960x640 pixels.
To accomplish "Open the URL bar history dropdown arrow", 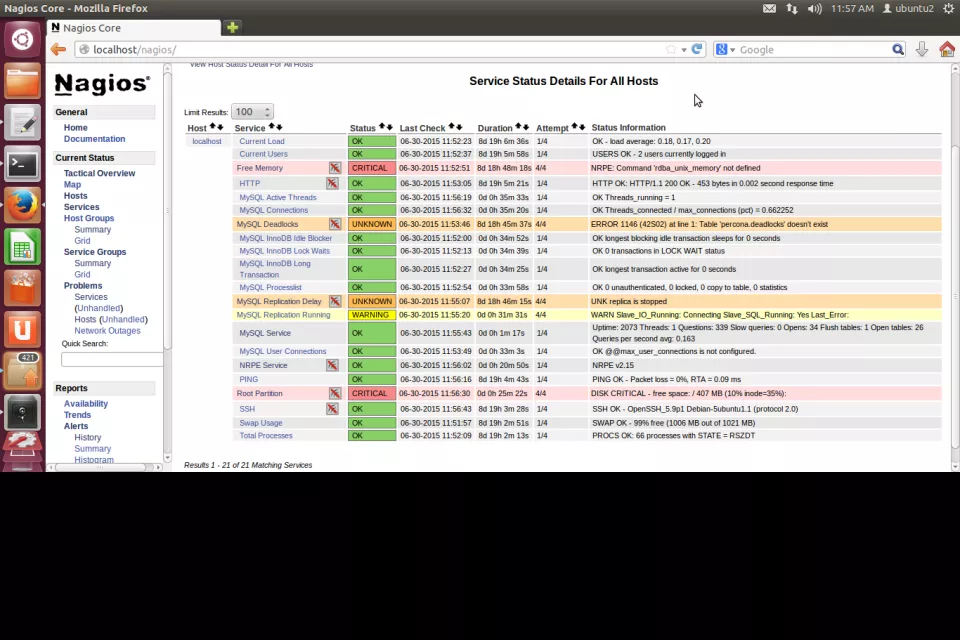I will tap(684, 50).
